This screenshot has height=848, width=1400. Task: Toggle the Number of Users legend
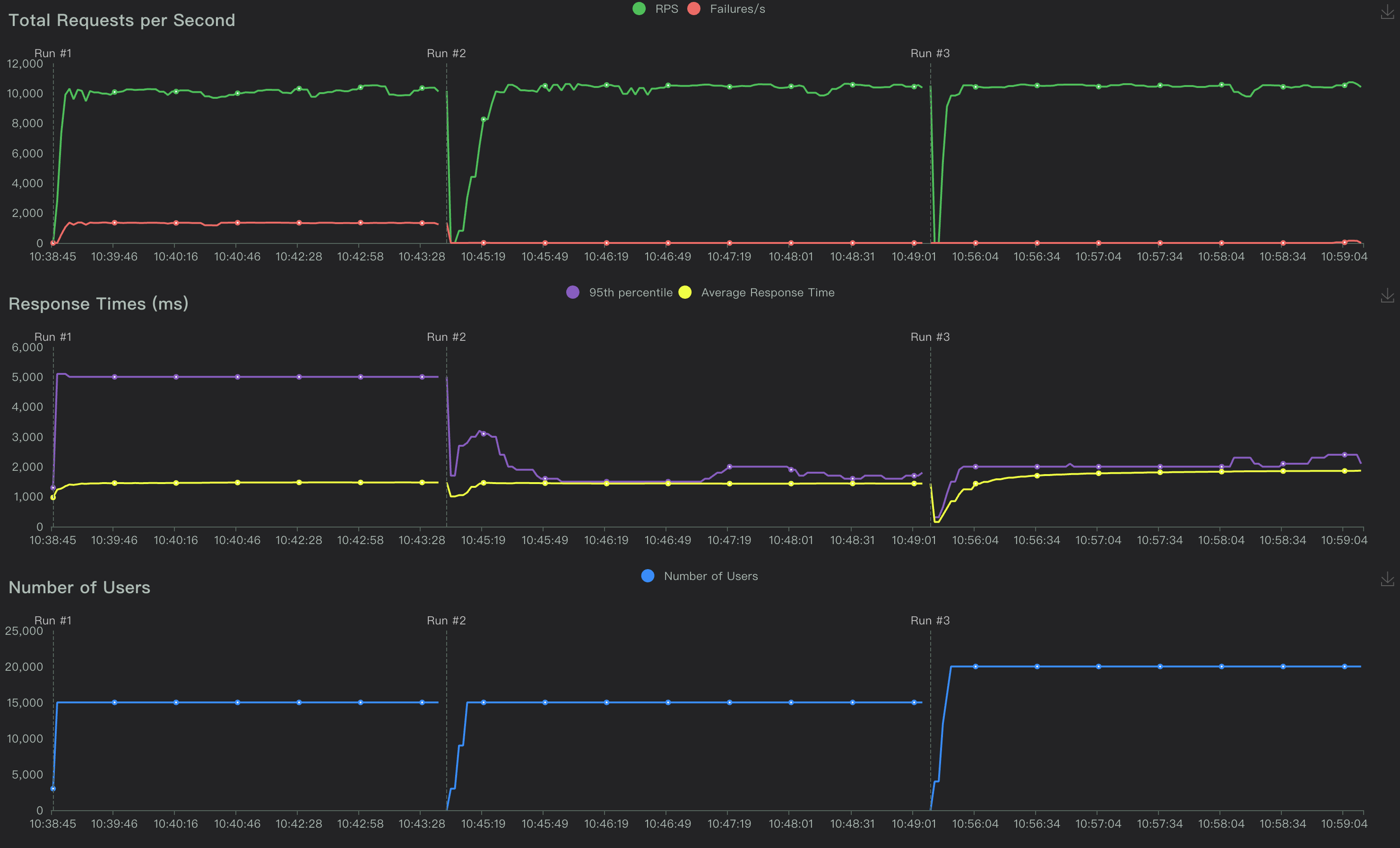710,576
